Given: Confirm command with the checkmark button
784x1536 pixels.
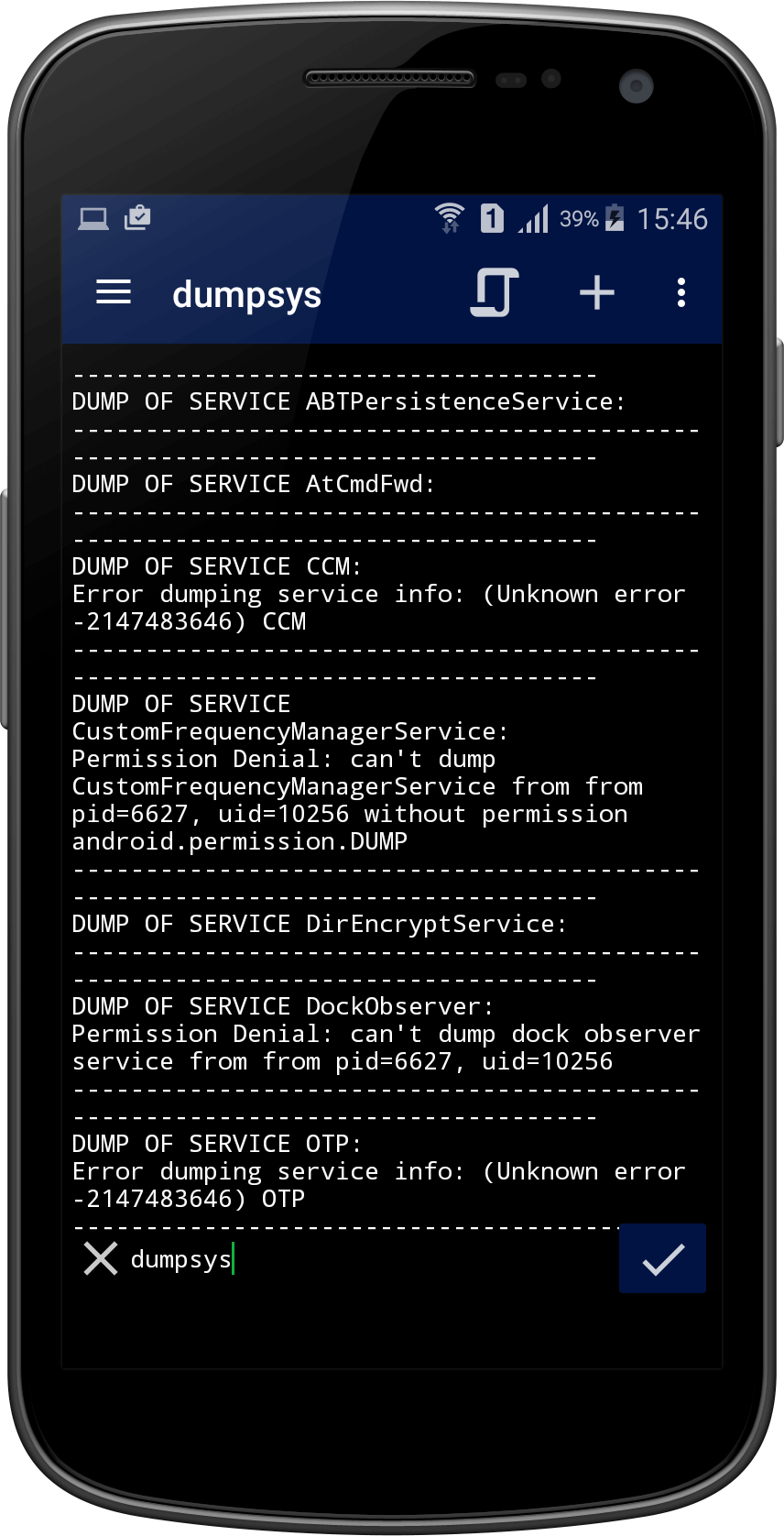Looking at the screenshot, I should (662, 1259).
